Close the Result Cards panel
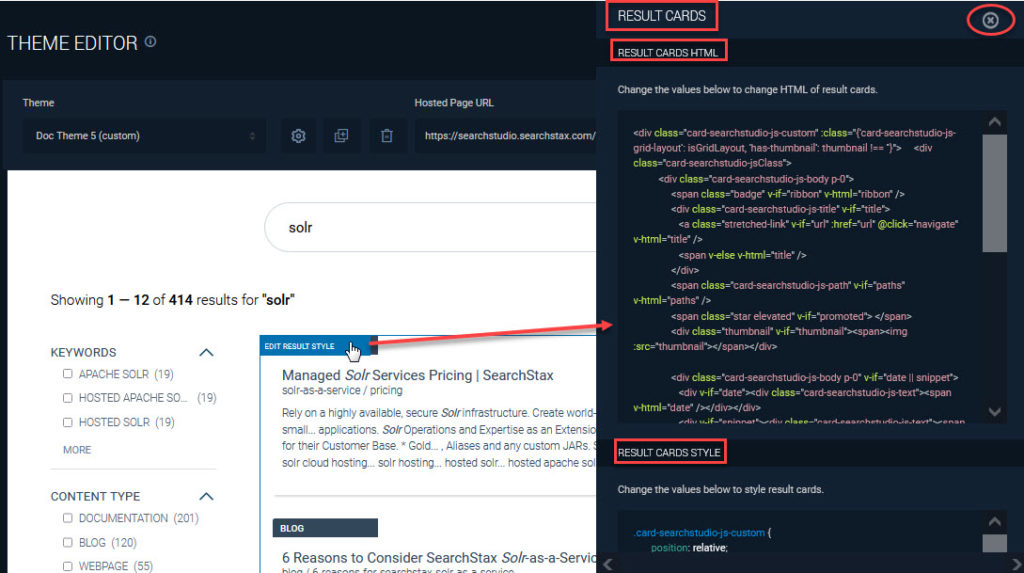The image size is (1024, 573). point(990,21)
